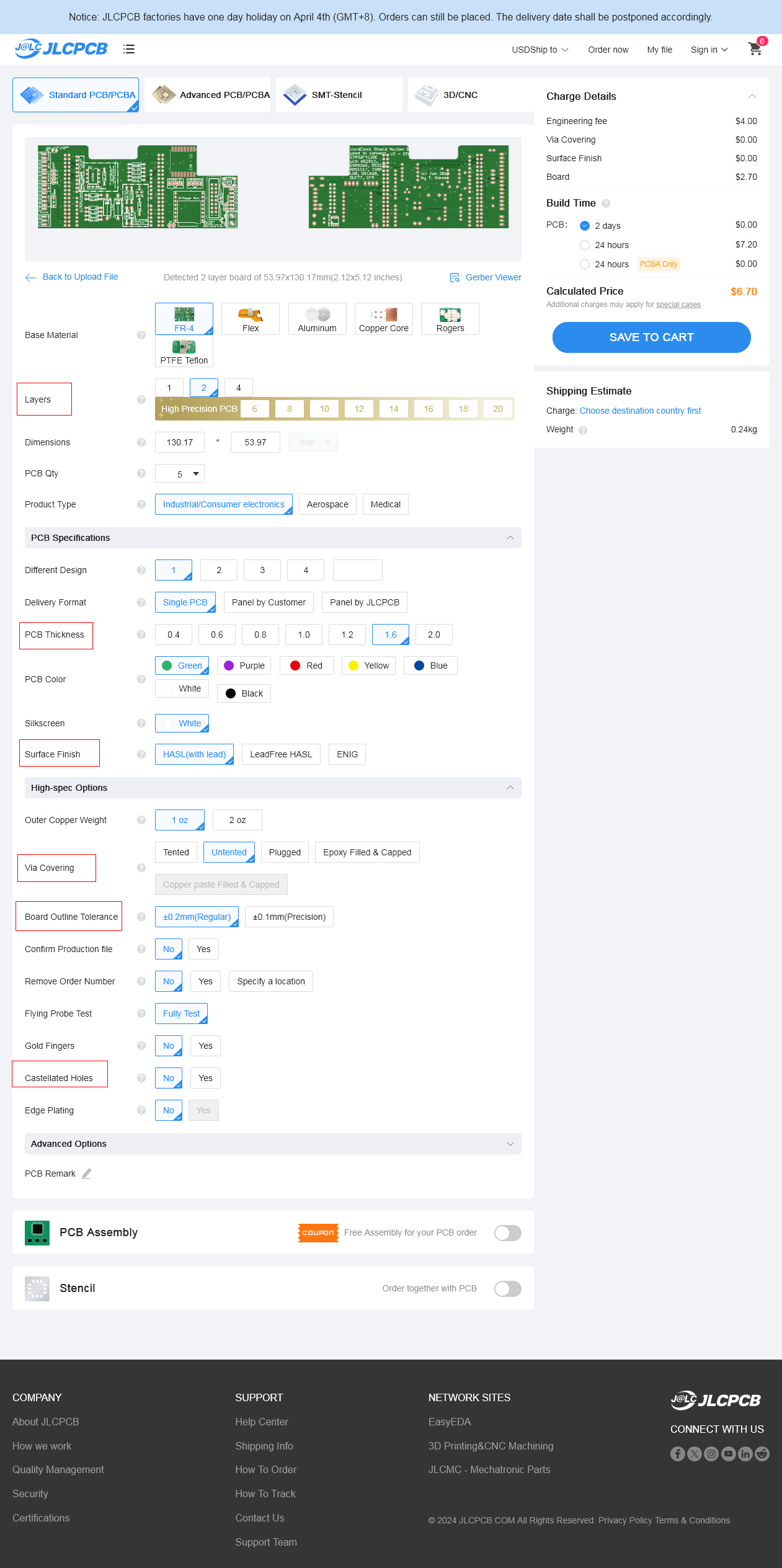The height and width of the screenshot is (1568, 782).
Task: Select 24 hours $7.20 build time
Action: coord(585,245)
